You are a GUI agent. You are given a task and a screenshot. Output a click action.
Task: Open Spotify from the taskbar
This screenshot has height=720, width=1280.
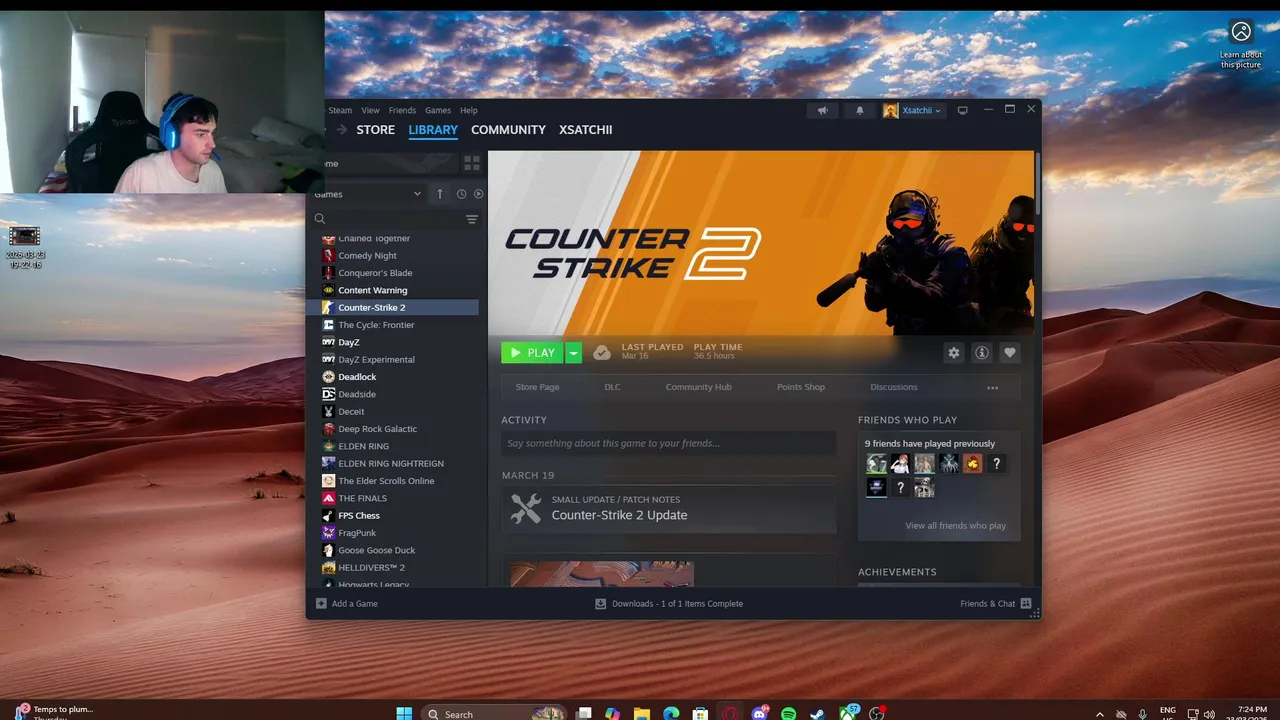tap(789, 713)
